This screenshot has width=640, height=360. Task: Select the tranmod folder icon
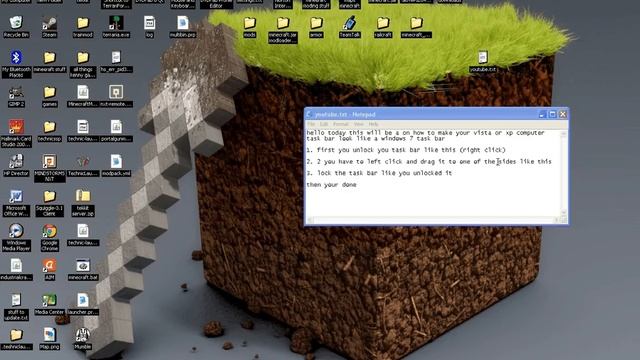(83, 27)
